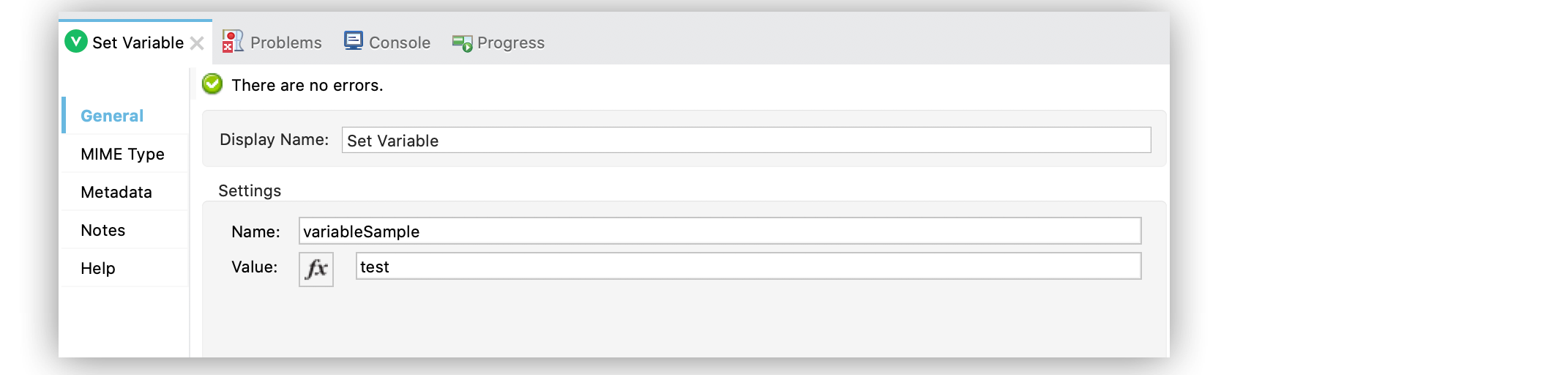Open the Notes section

click(103, 230)
